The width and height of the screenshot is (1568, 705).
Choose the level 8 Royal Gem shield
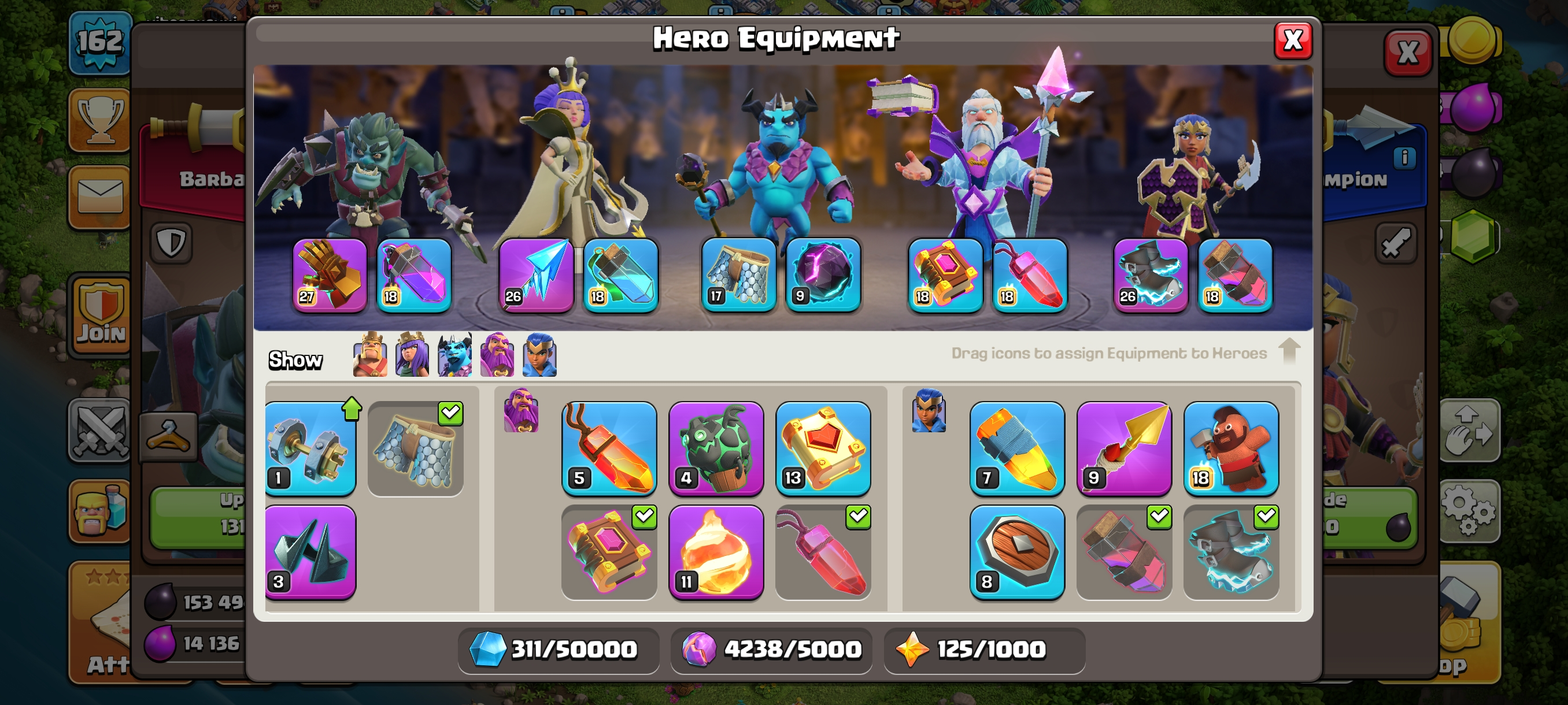pos(1016,552)
